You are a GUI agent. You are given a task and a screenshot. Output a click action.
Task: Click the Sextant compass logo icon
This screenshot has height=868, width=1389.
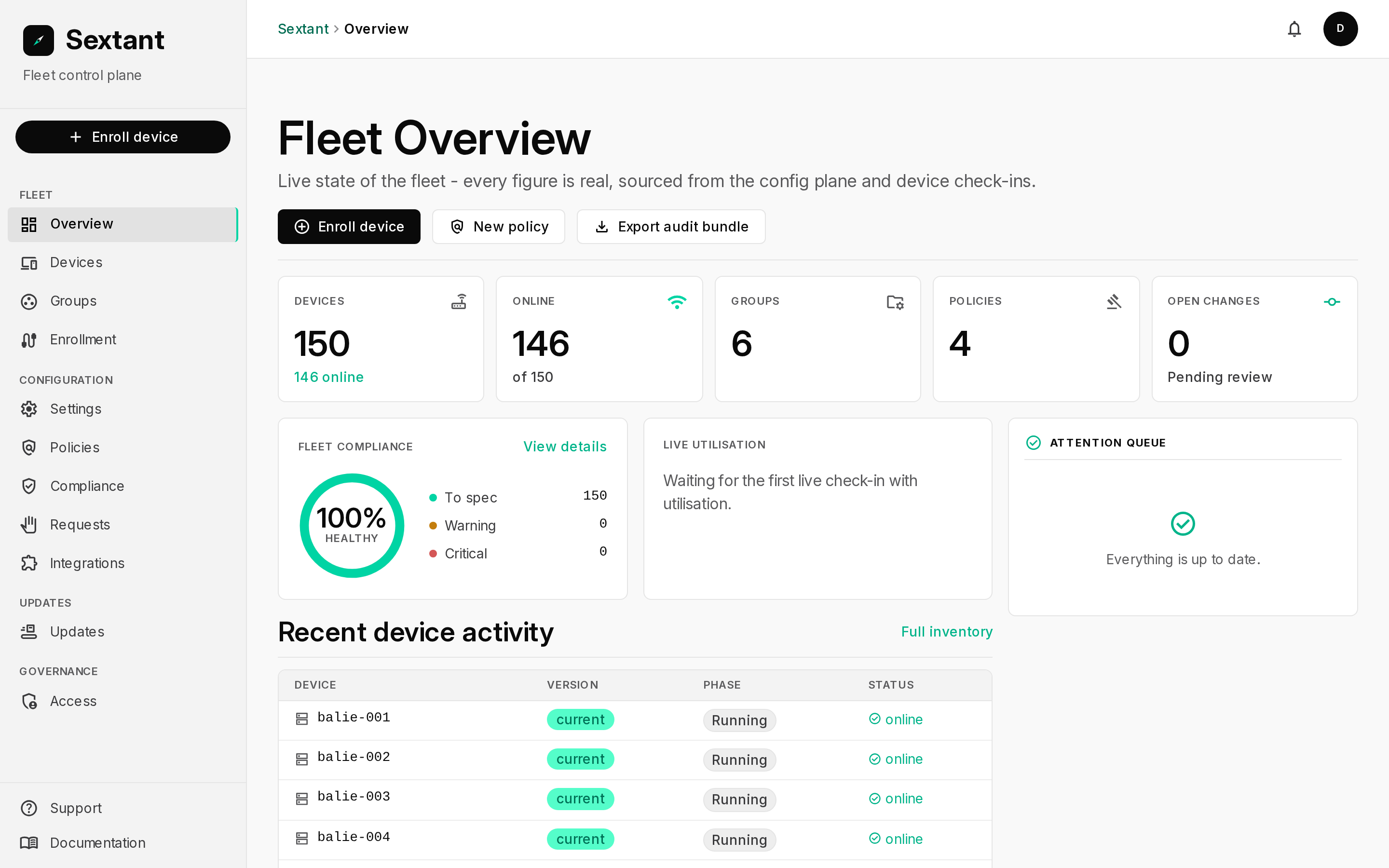(x=39, y=40)
